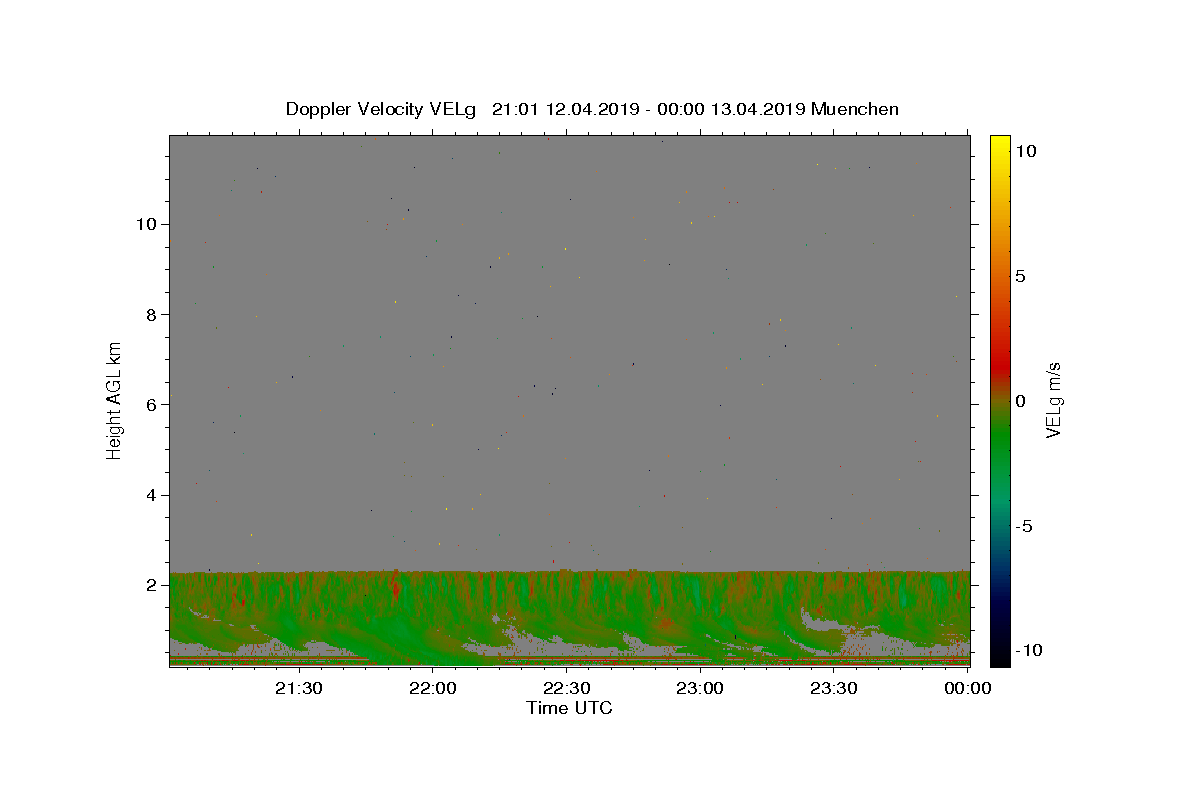Click the height axis label 8

click(152, 314)
